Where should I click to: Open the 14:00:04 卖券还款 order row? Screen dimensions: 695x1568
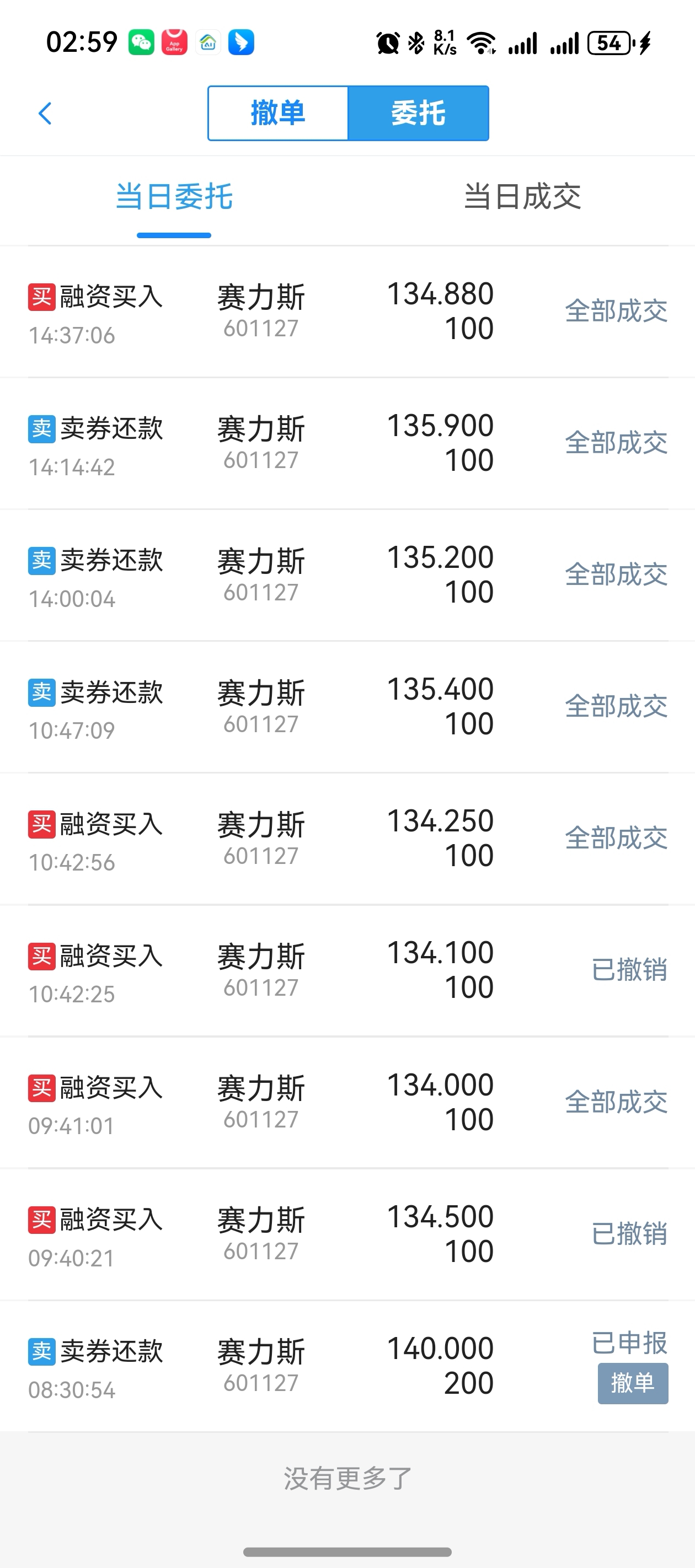[x=348, y=575]
